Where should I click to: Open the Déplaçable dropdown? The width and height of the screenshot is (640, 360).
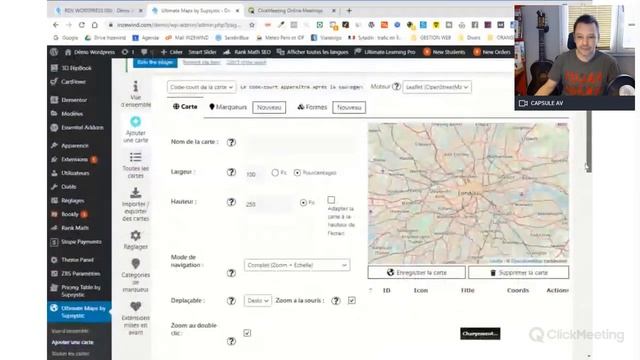click(x=258, y=300)
